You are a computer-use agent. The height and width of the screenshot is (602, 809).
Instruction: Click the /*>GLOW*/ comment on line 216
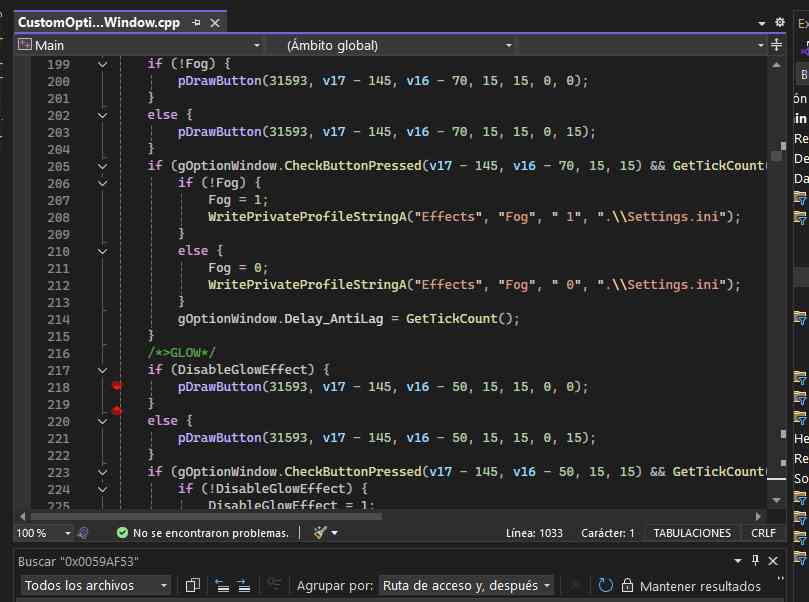[181, 353]
